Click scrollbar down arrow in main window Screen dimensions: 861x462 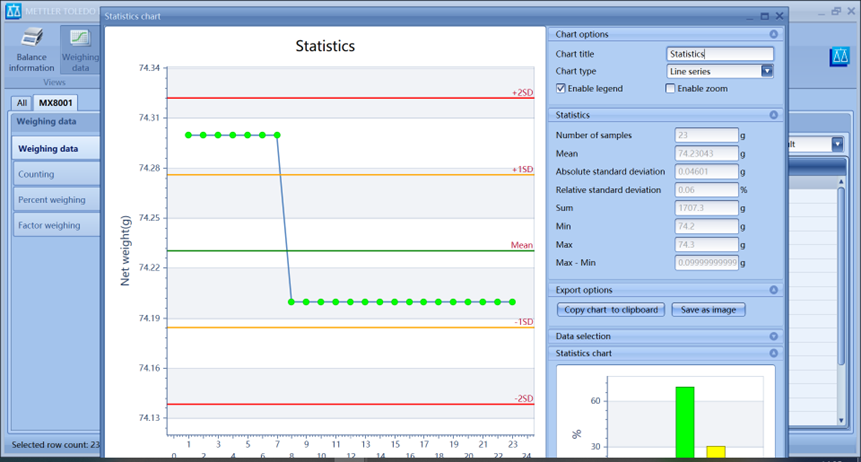click(841, 421)
